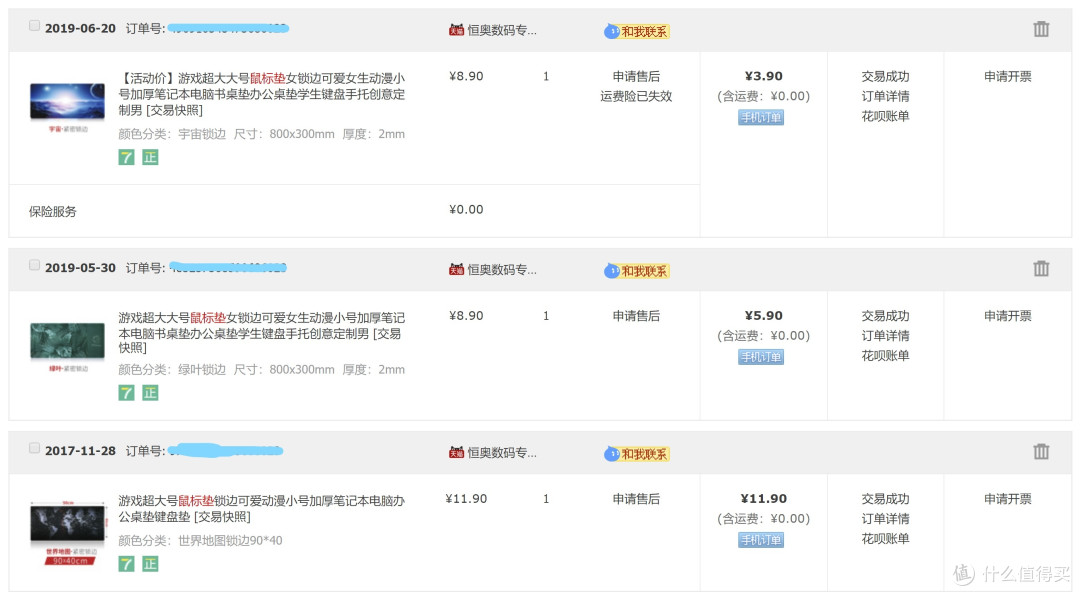Click 申请售后 for 2017-11-28 order
The image size is (1080, 596).
point(636,499)
